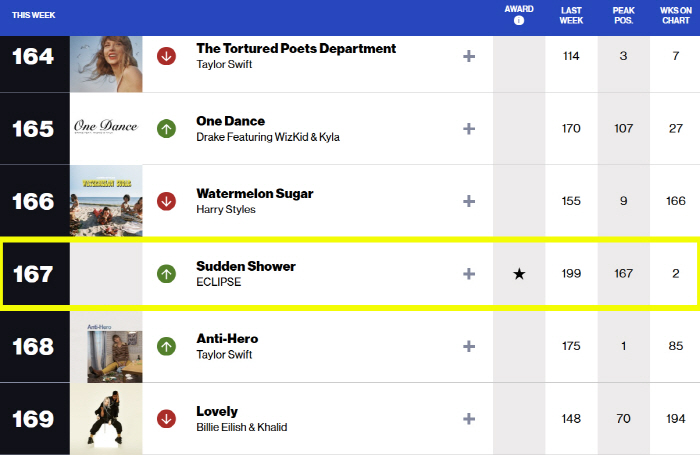700x455 pixels.
Task: Click the down arrow icon for Watermelon Sugar
Action: (167, 201)
